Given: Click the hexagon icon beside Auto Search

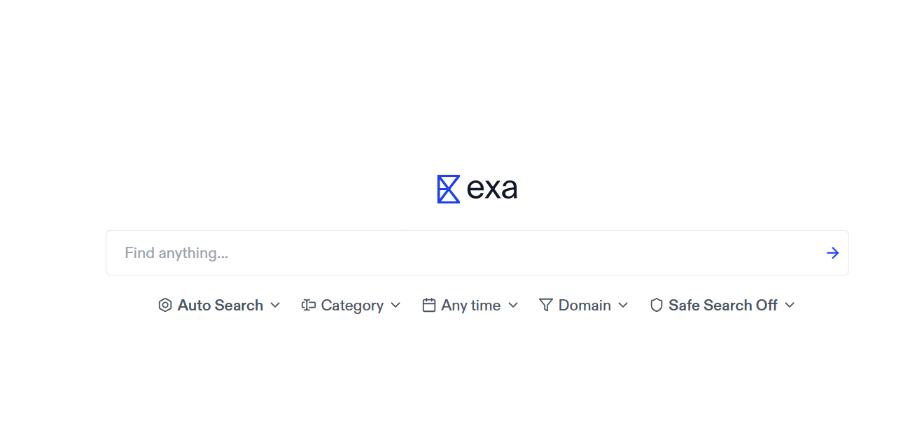Looking at the screenshot, I should (x=165, y=305).
